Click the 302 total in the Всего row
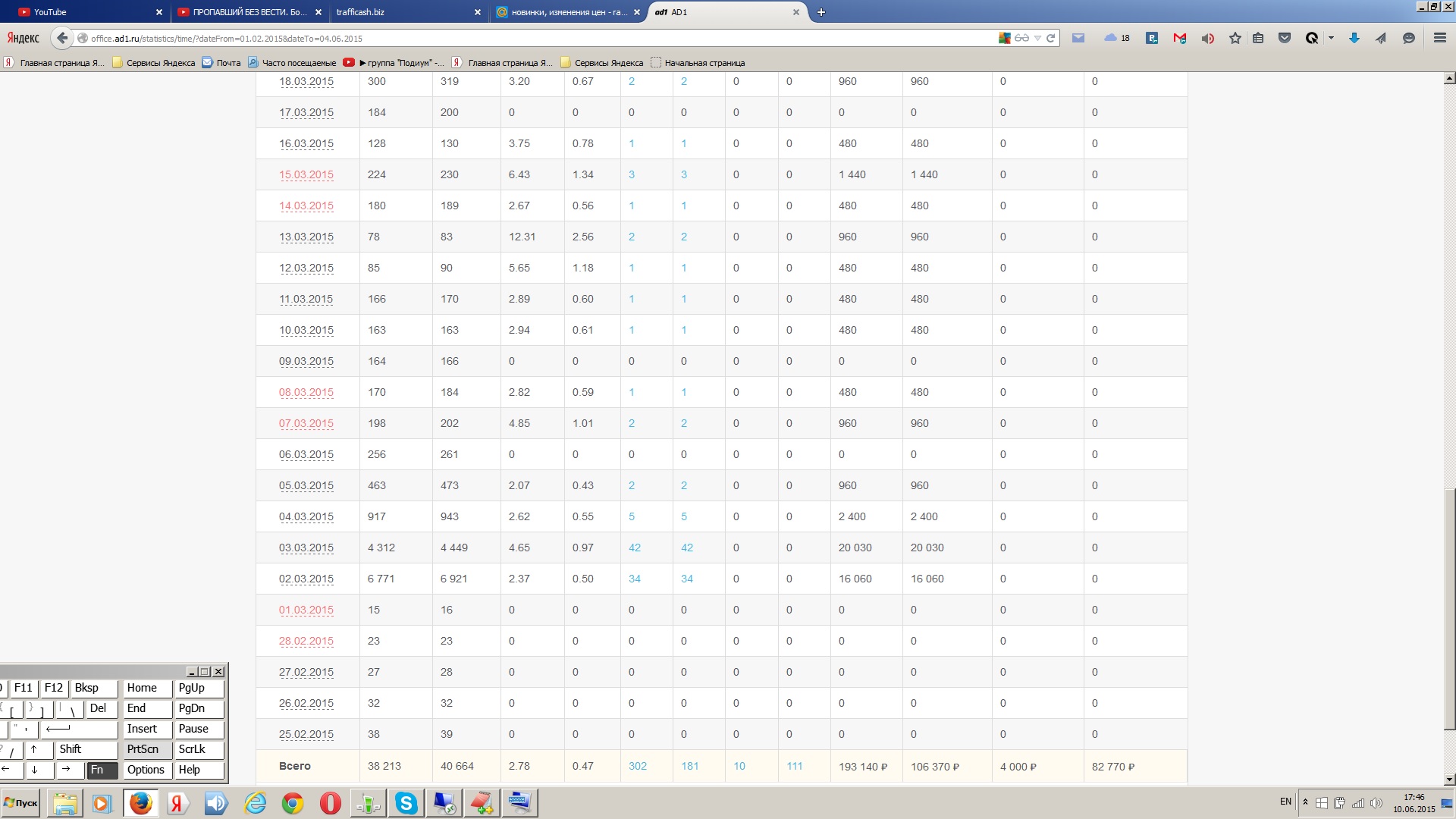Screen dimensions: 1456x819 [637, 766]
